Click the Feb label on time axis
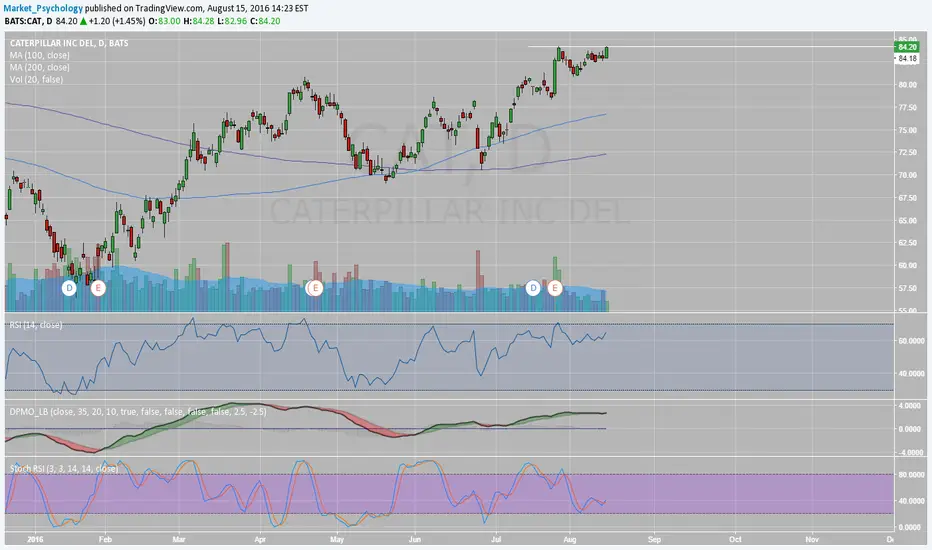 point(105,540)
